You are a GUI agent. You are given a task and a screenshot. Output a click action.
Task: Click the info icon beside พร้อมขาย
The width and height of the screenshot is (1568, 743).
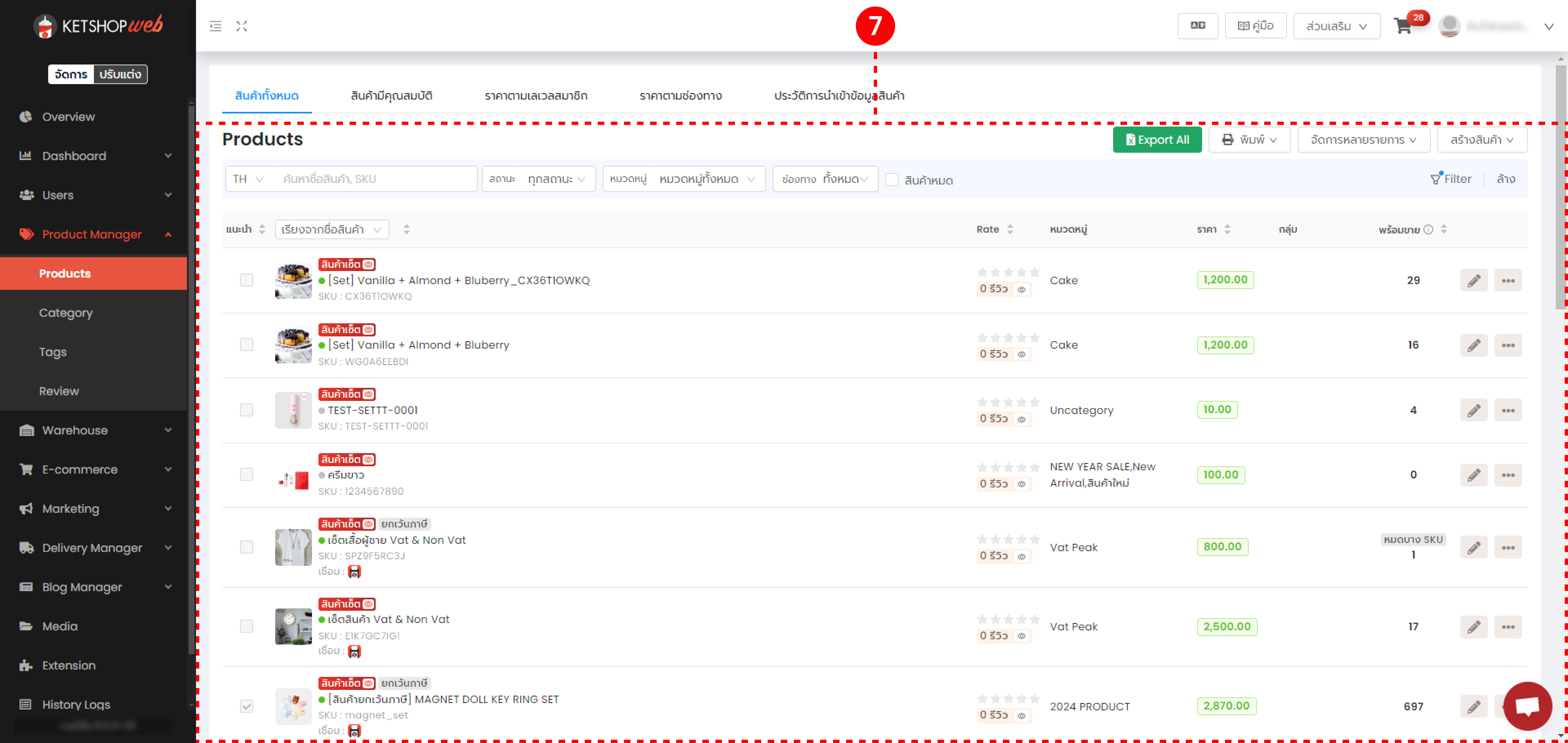(1428, 229)
